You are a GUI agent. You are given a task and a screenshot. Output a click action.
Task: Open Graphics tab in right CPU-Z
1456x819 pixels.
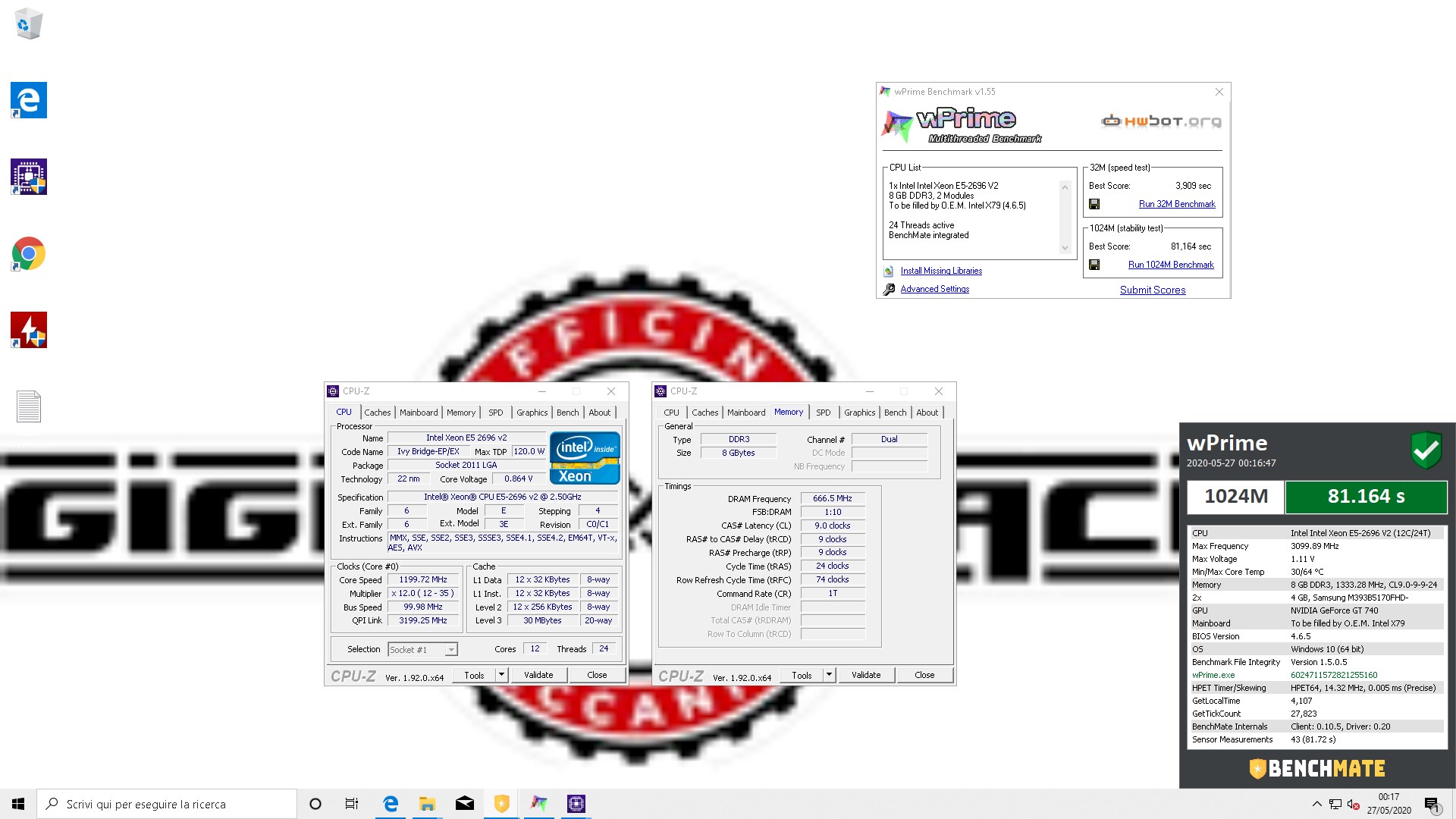(x=860, y=413)
